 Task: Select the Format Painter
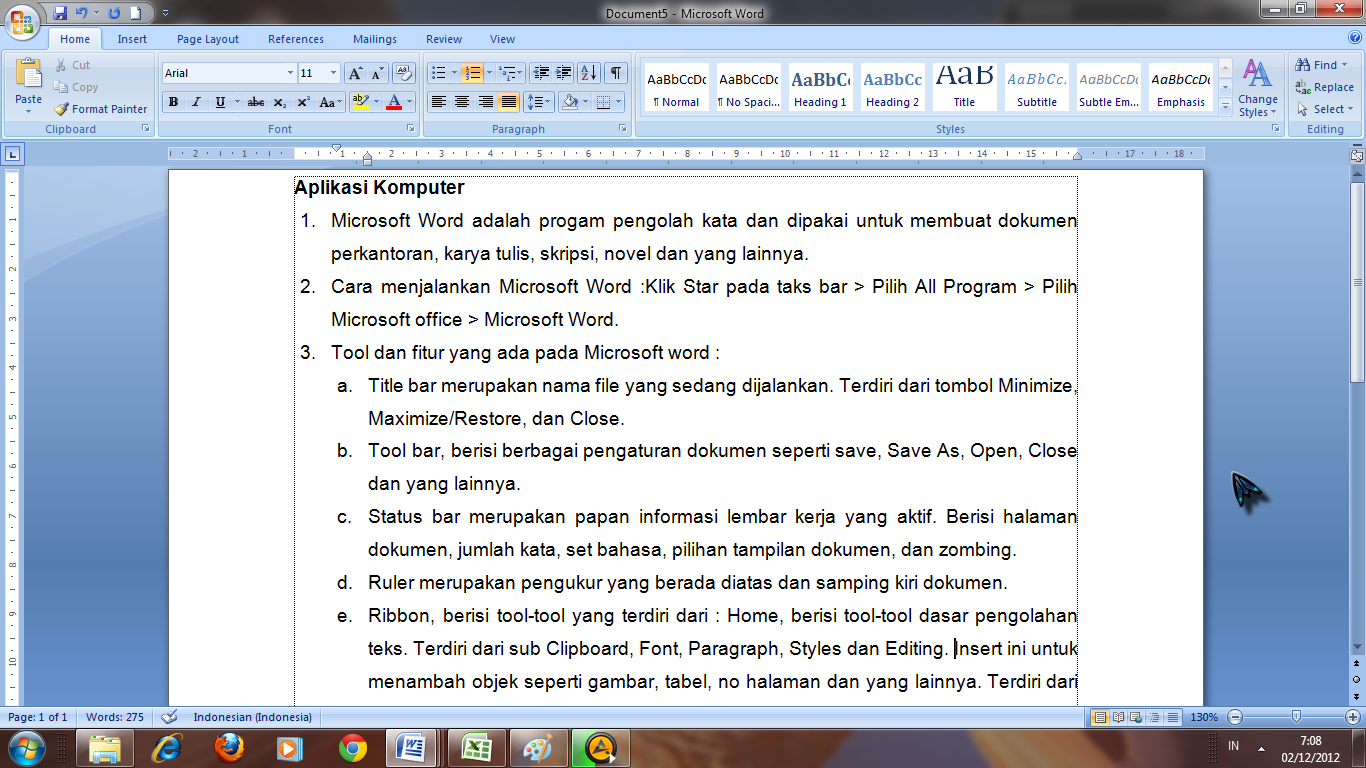point(100,109)
